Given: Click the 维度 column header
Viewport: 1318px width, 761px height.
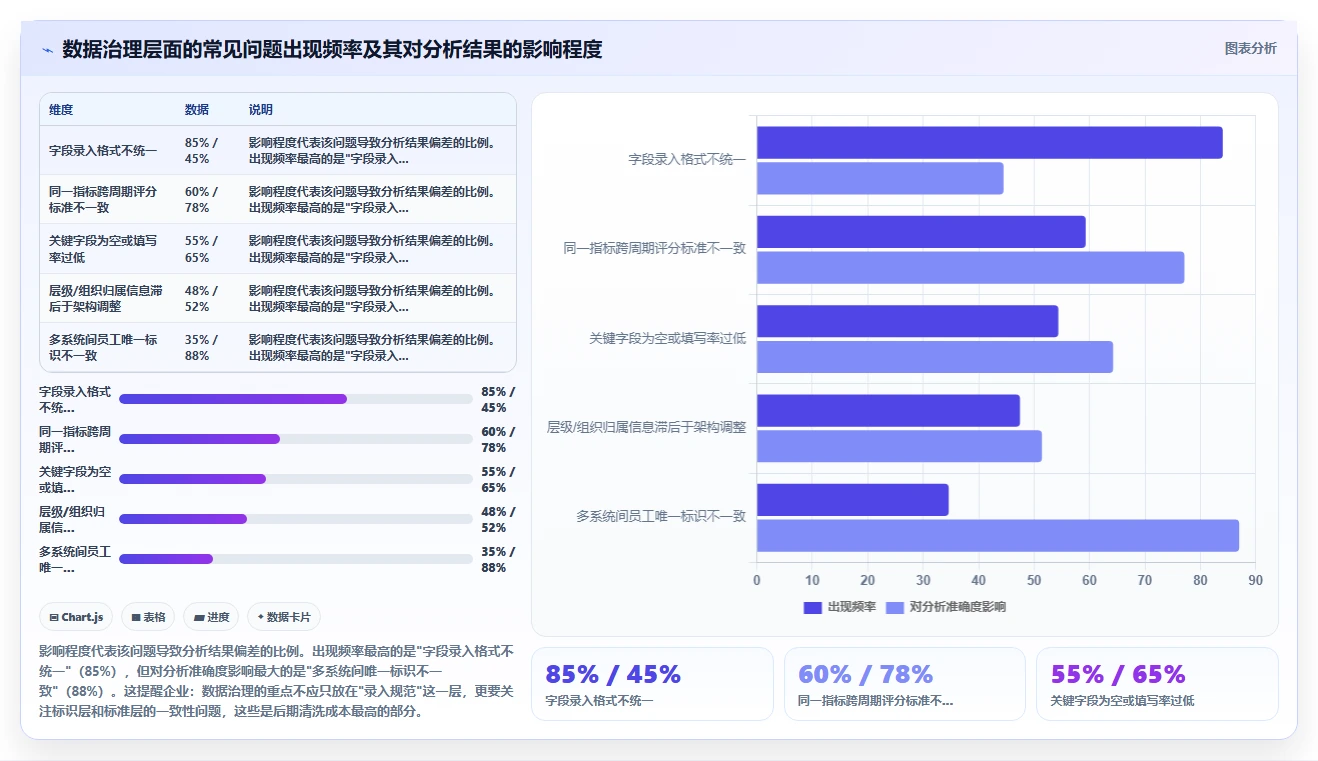Looking at the screenshot, I should point(61,110).
